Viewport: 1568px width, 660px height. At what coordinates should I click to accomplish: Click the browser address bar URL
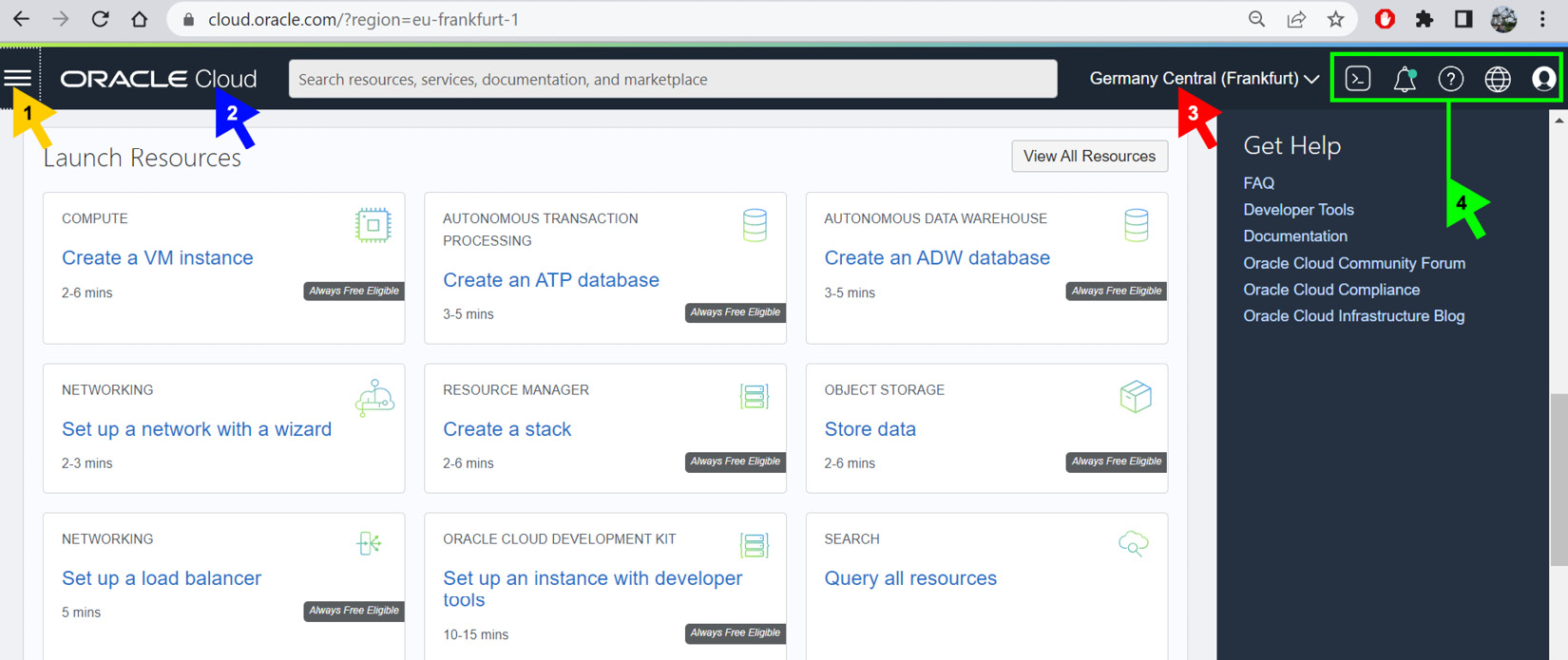[364, 19]
